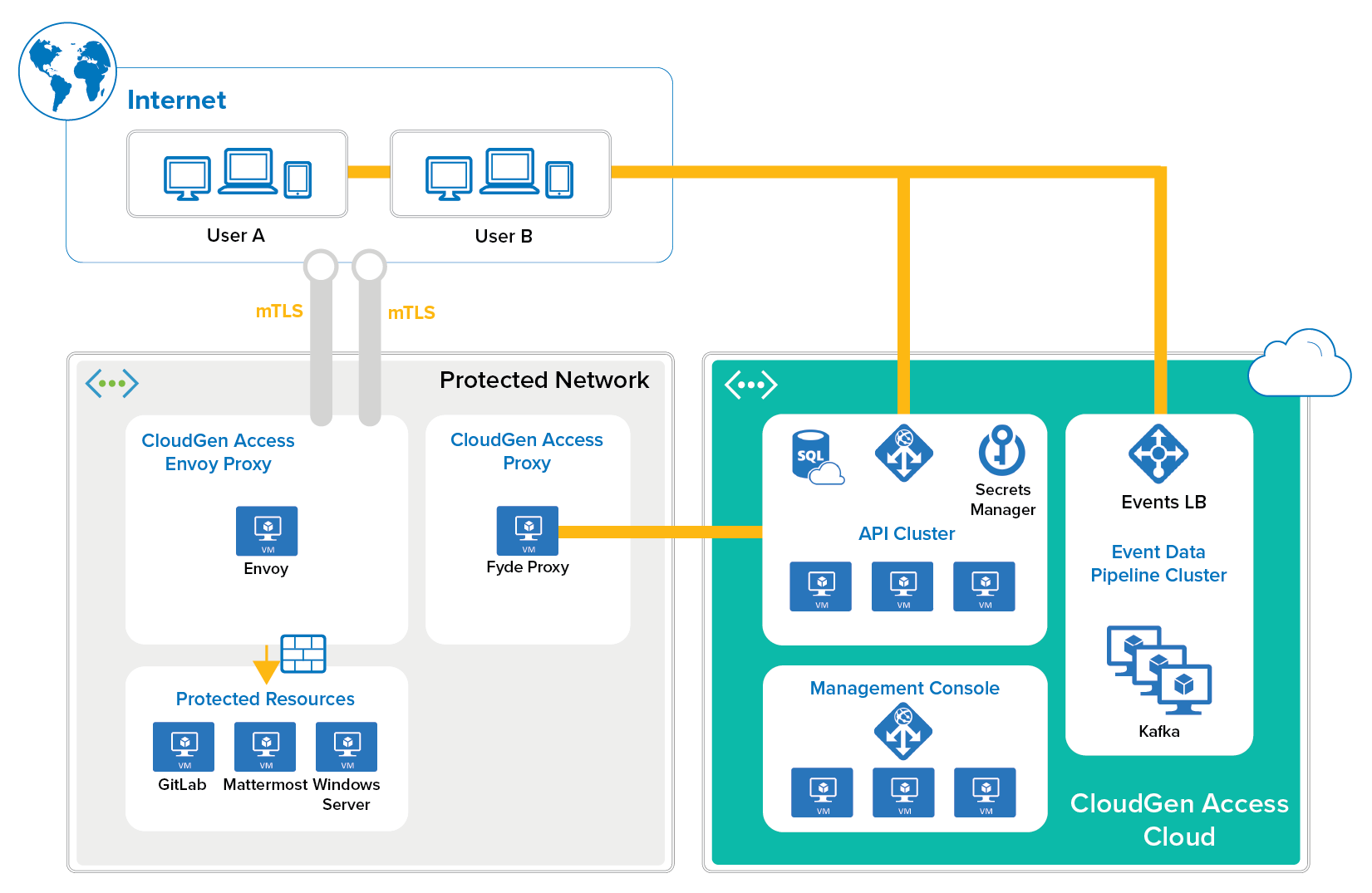Click the "CloudGen Access Envoy Proxy" title

(218, 452)
